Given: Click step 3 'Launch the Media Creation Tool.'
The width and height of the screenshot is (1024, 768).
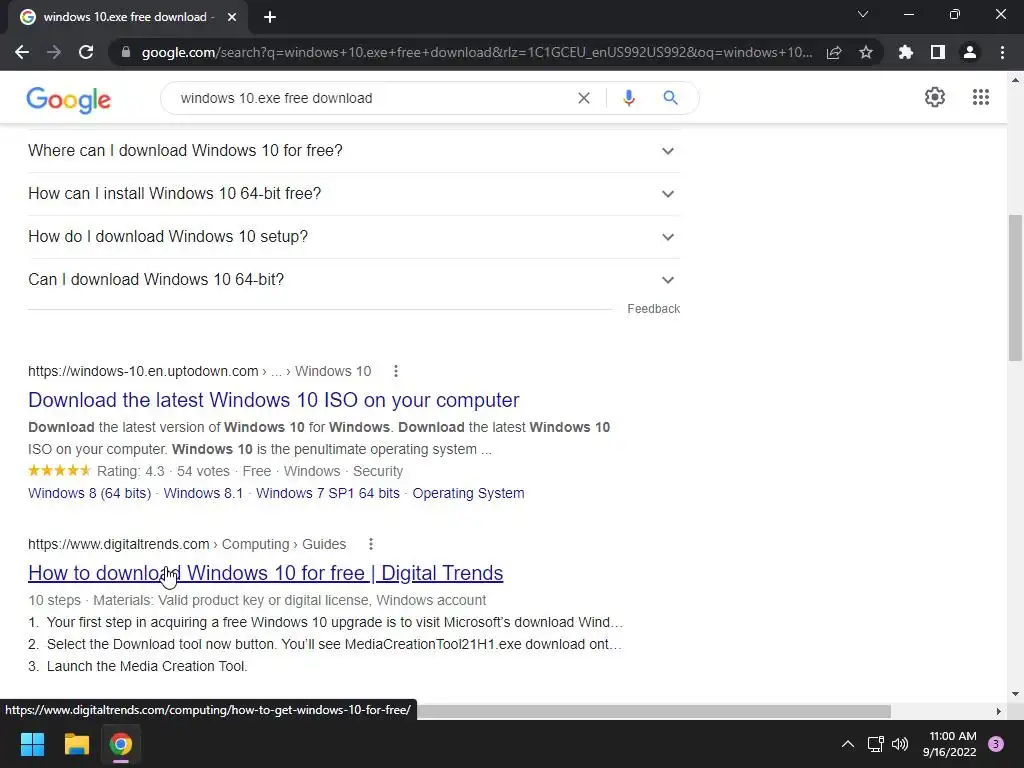Looking at the screenshot, I should 147,666.
